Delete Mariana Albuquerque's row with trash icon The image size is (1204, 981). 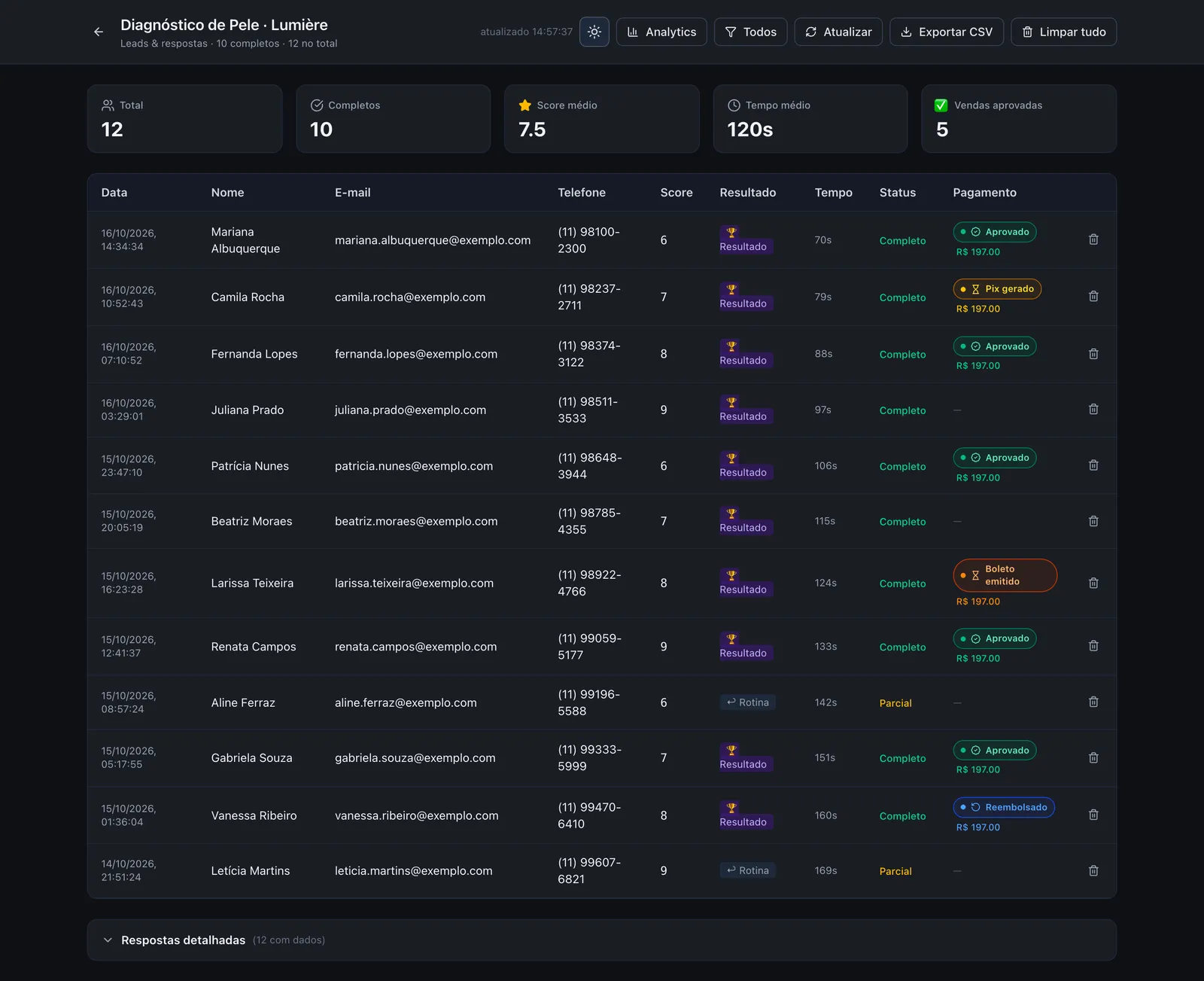point(1093,239)
